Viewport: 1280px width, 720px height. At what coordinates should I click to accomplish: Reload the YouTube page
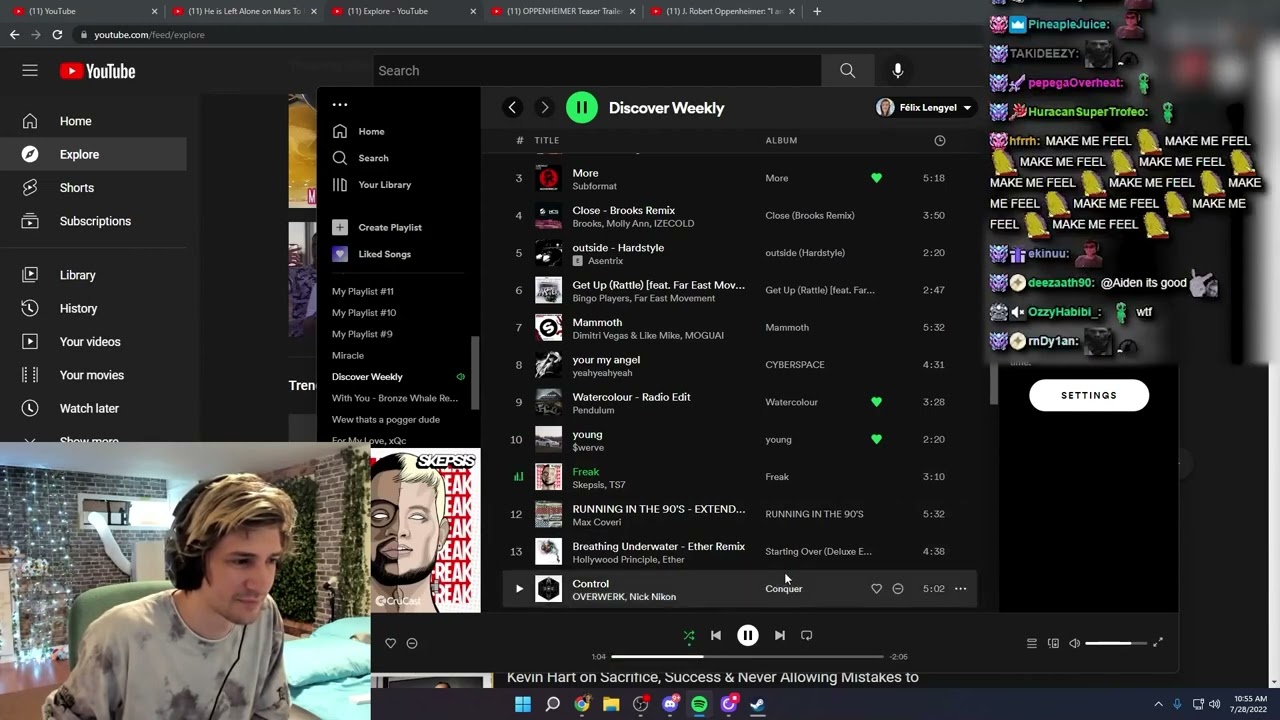[x=57, y=34]
